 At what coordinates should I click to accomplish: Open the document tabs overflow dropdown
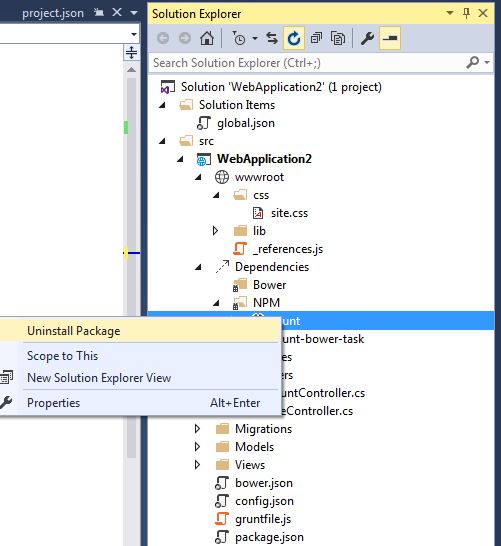coord(134,13)
